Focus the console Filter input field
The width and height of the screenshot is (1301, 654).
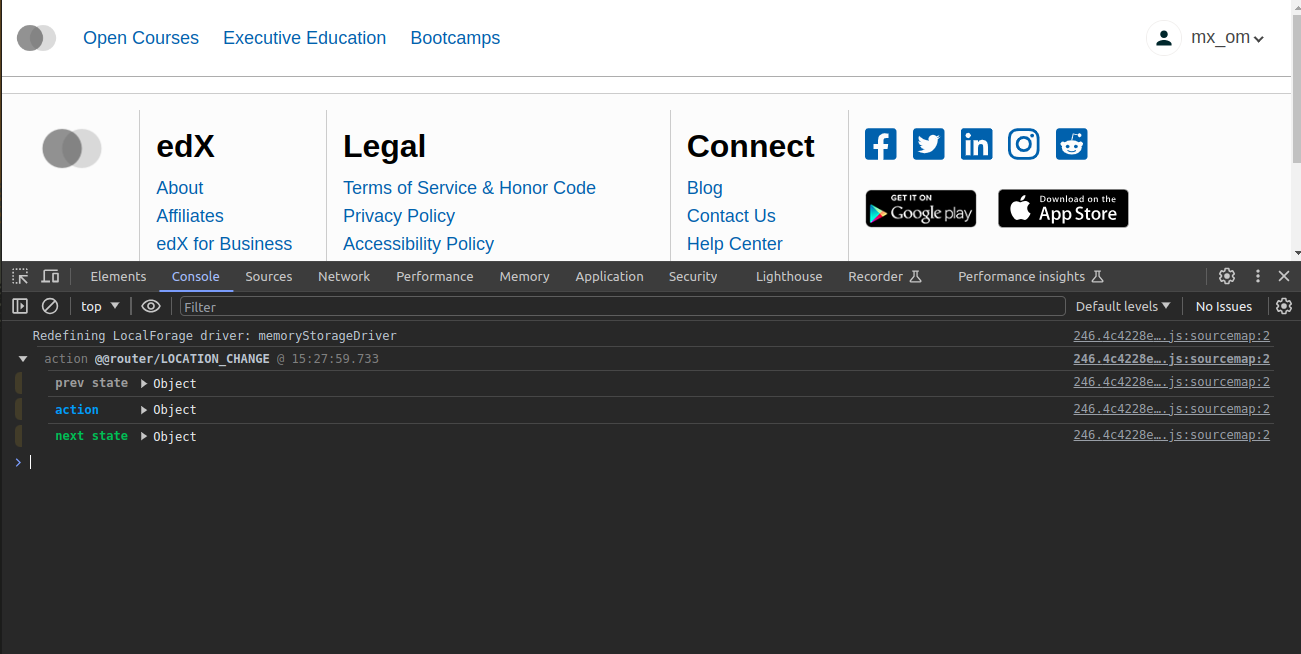(x=623, y=306)
